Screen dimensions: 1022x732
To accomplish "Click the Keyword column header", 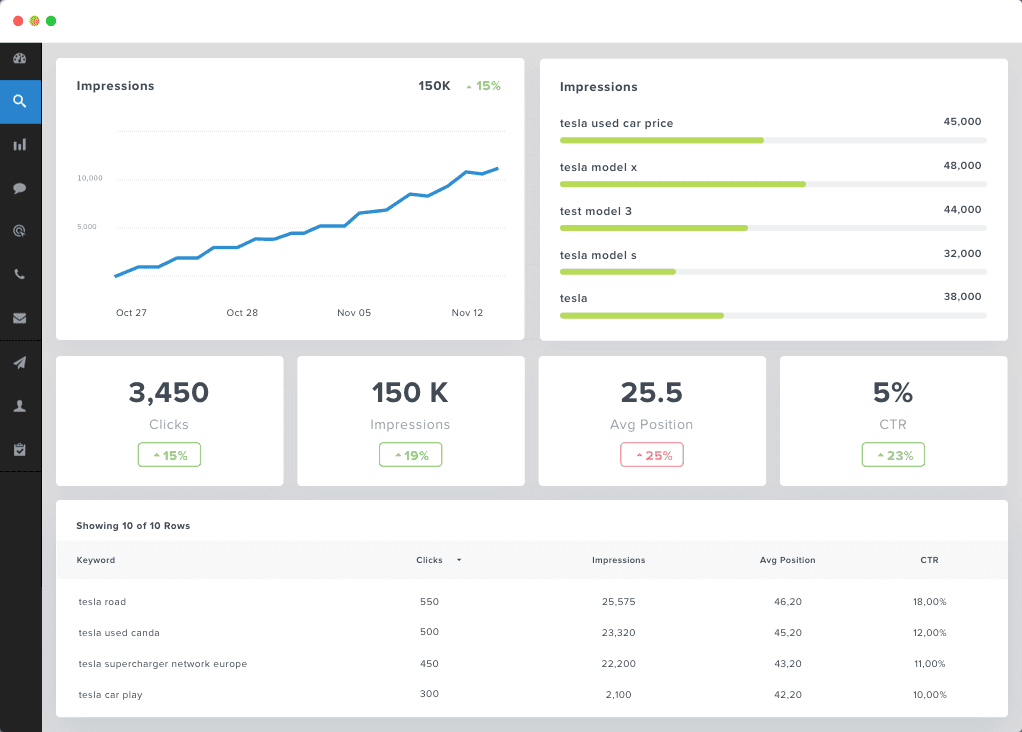I will coord(96,560).
